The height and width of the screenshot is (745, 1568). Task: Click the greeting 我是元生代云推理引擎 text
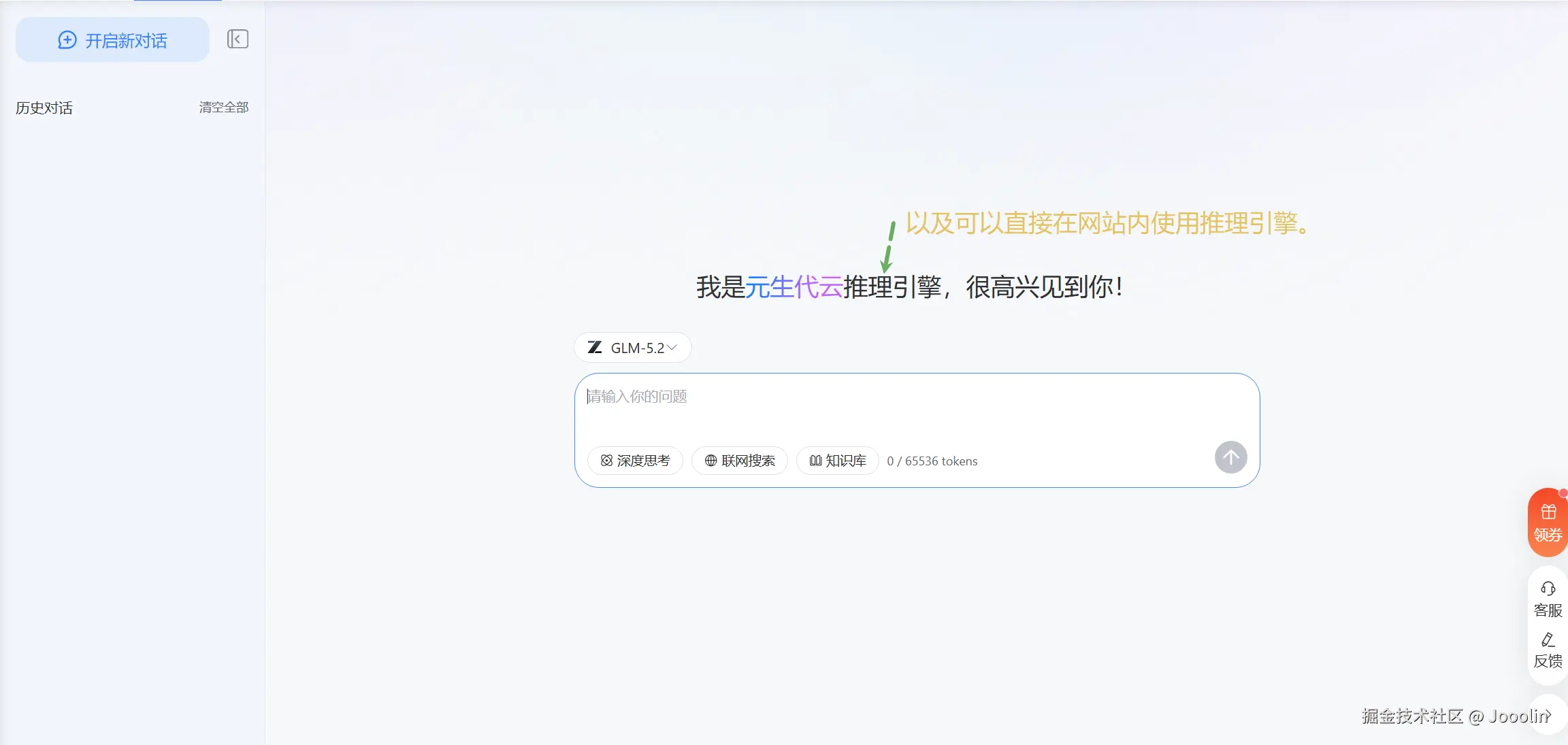[x=819, y=287]
